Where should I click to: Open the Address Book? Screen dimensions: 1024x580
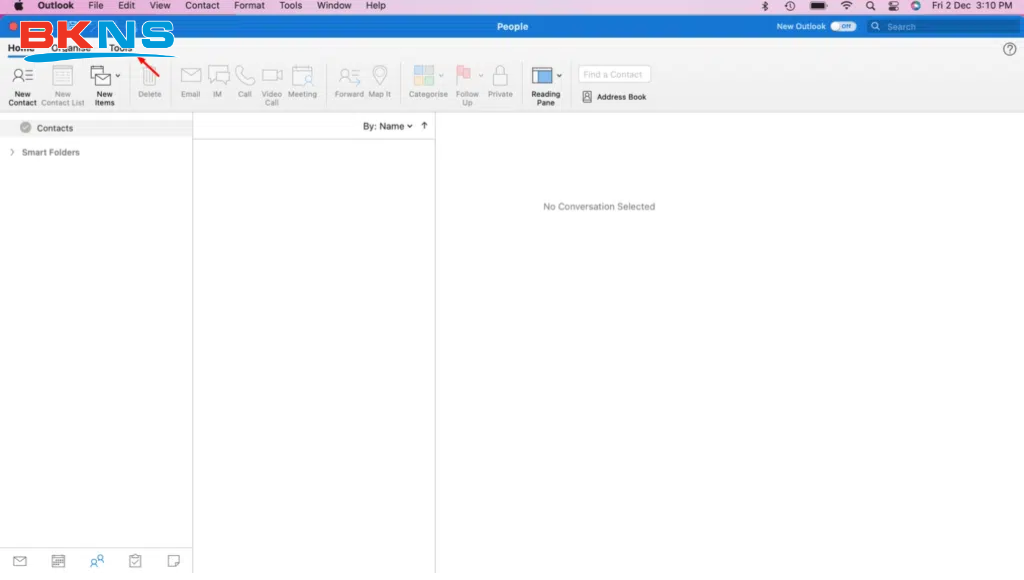pyautogui.click(x=613, y=97)
